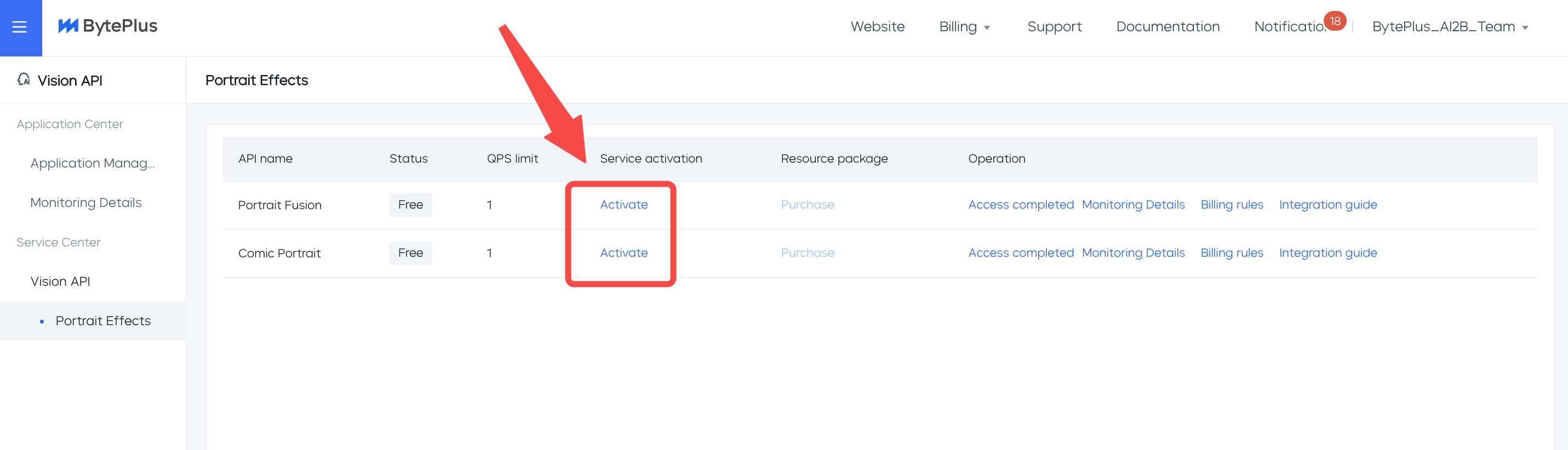View Billing rules for Comic Portrait
Image resolution: width=1568 pixels, height=450 pixels.
pos(1232,252)
